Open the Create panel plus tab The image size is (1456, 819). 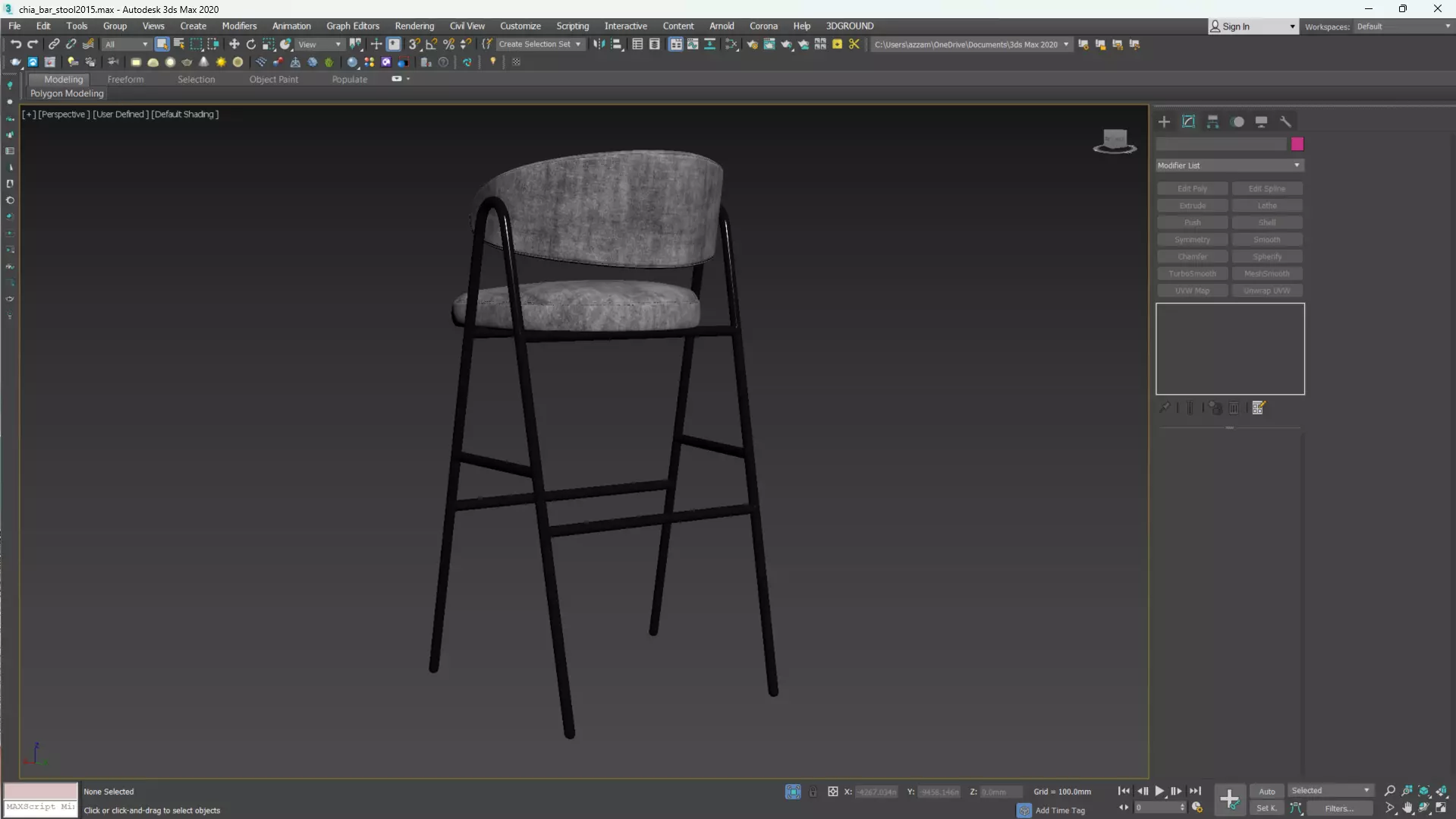tap(1164, 121)
